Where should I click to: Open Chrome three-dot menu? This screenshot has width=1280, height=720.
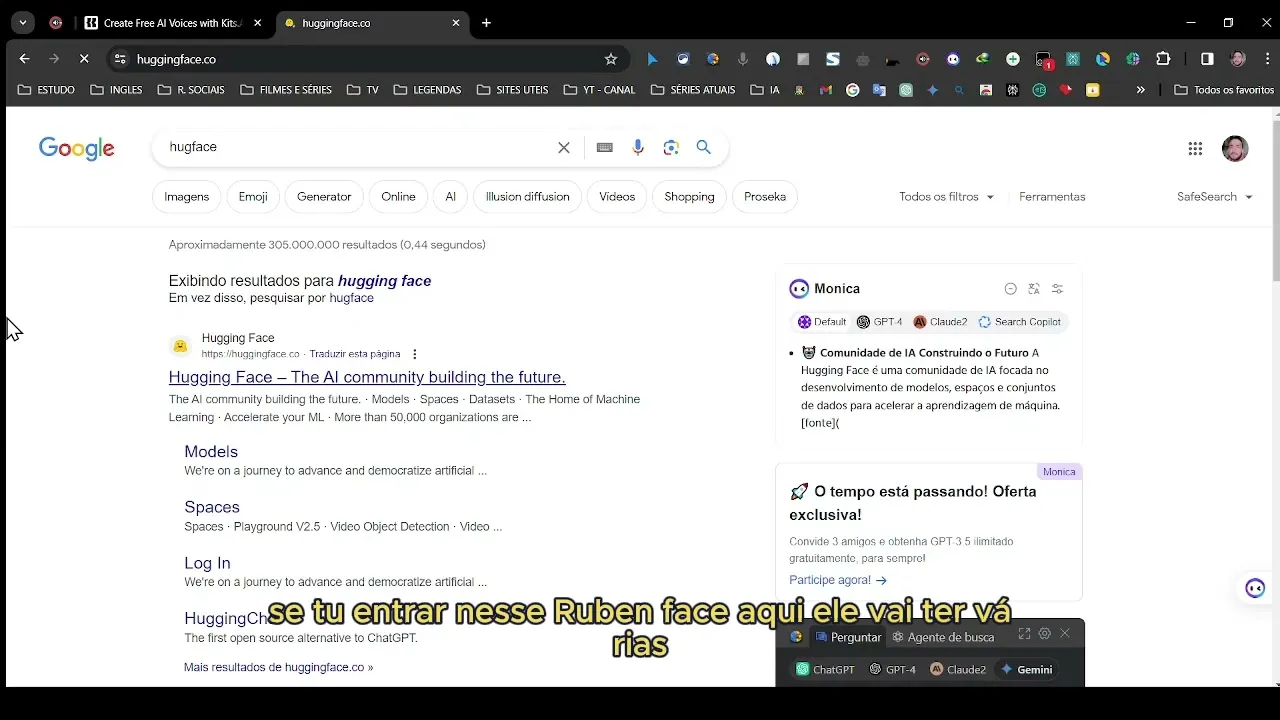1267,59
